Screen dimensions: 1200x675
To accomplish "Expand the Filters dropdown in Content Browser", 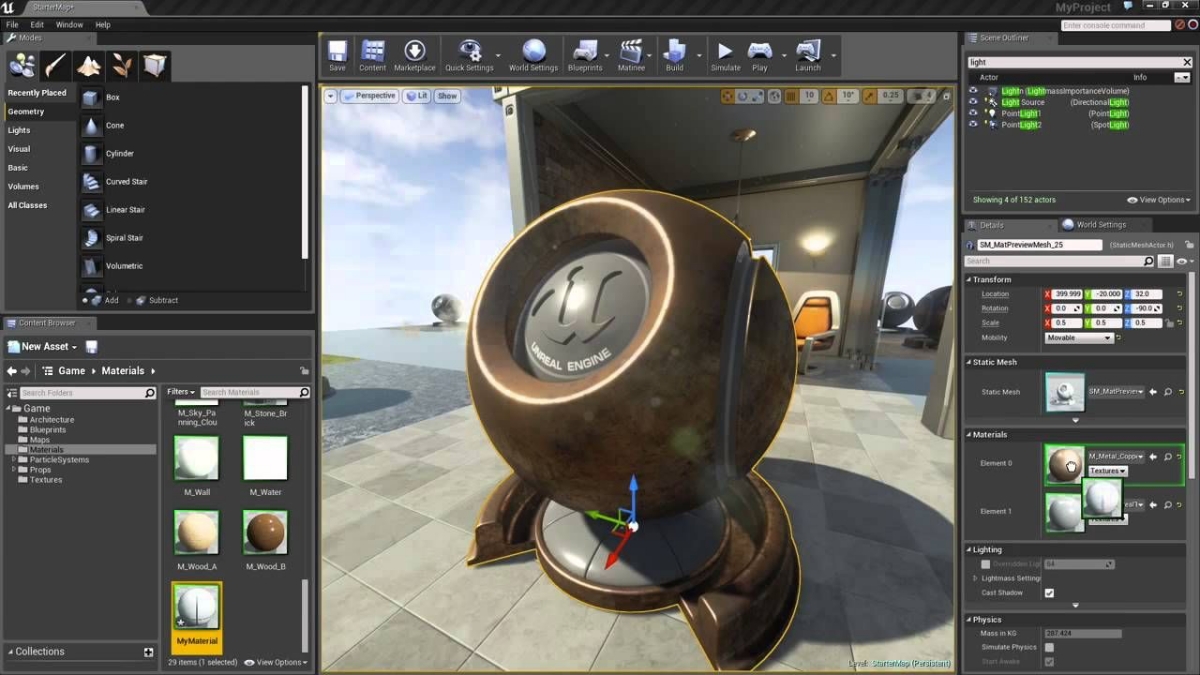I will click(x=180, y=392).
